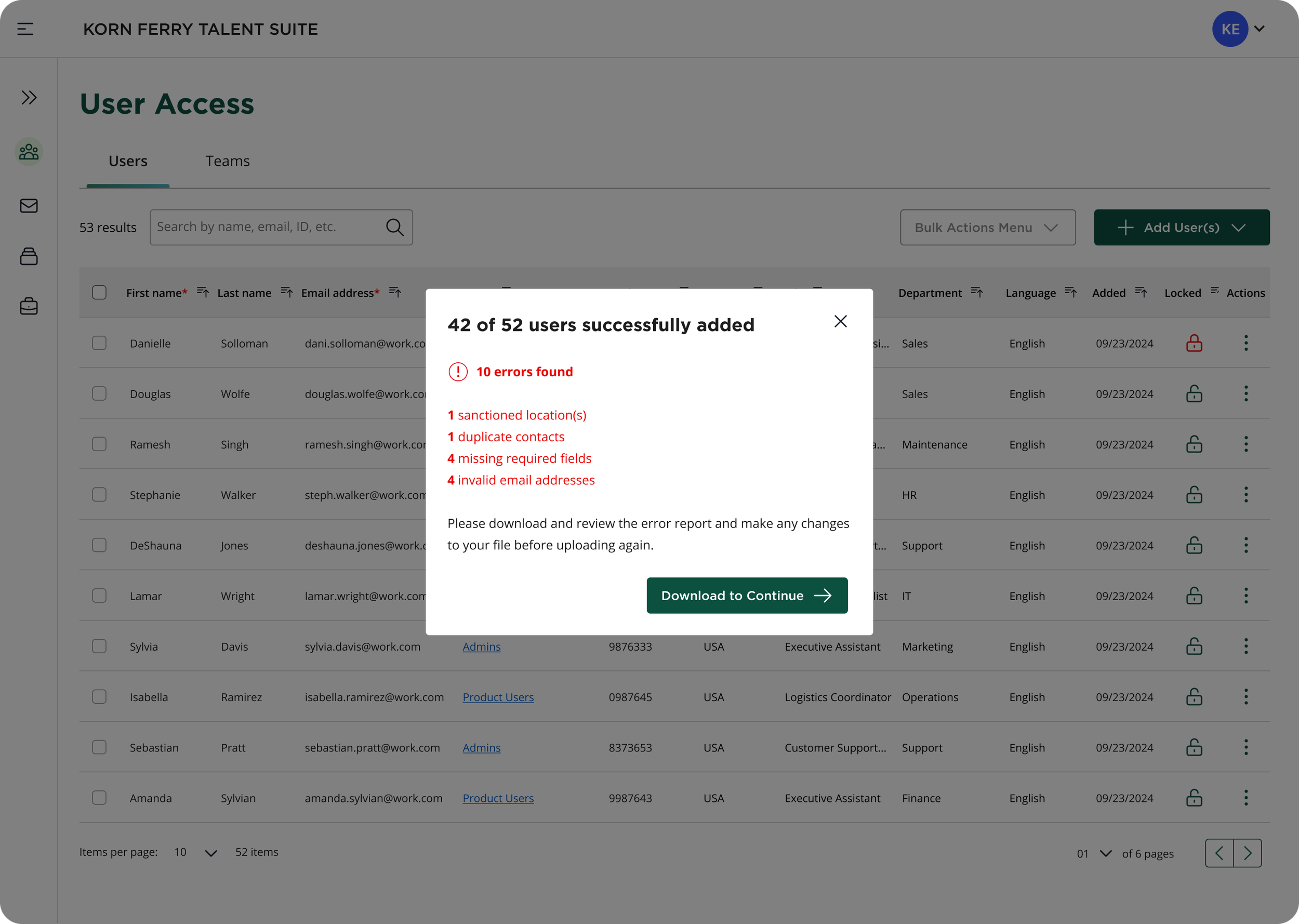Check the box for Sylvia Davis

tap(99, 646)
